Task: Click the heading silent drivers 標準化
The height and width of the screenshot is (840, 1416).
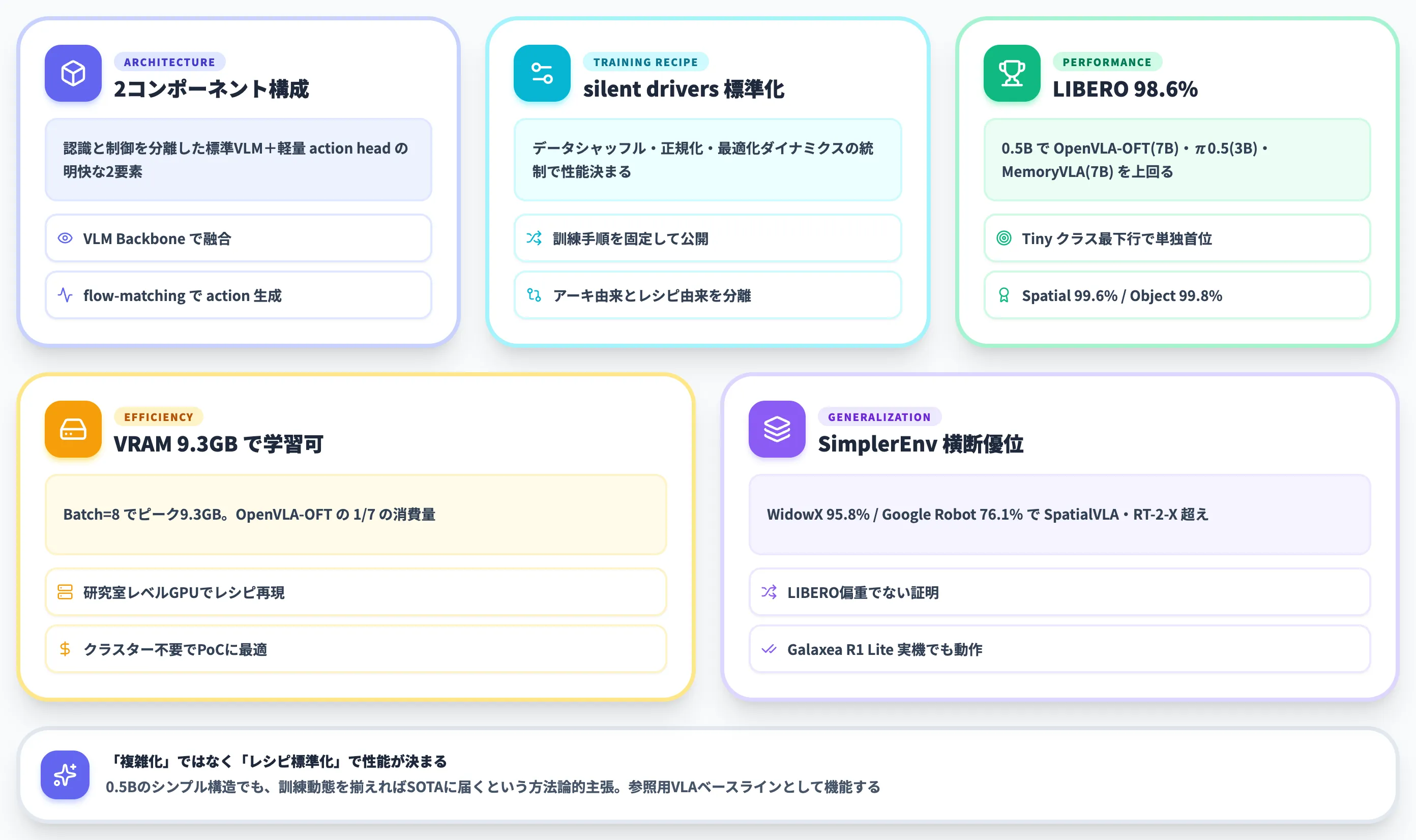Action: click(684, 89)
